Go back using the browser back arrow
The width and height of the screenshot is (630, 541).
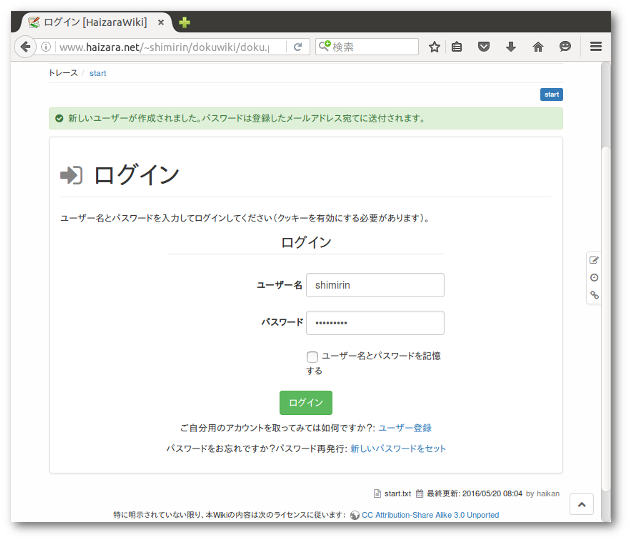[26, 47]
